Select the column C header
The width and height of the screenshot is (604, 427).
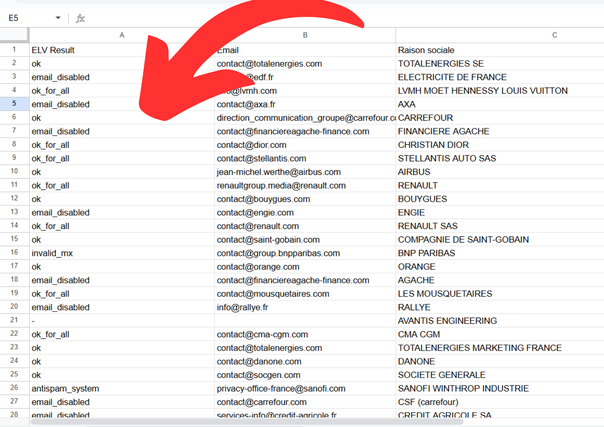(x=500, y=35)
